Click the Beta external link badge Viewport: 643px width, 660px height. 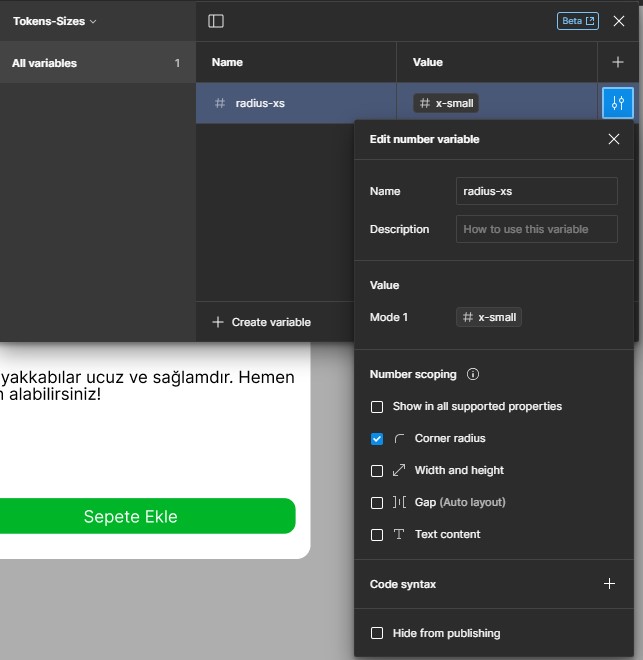coord(577,21)
